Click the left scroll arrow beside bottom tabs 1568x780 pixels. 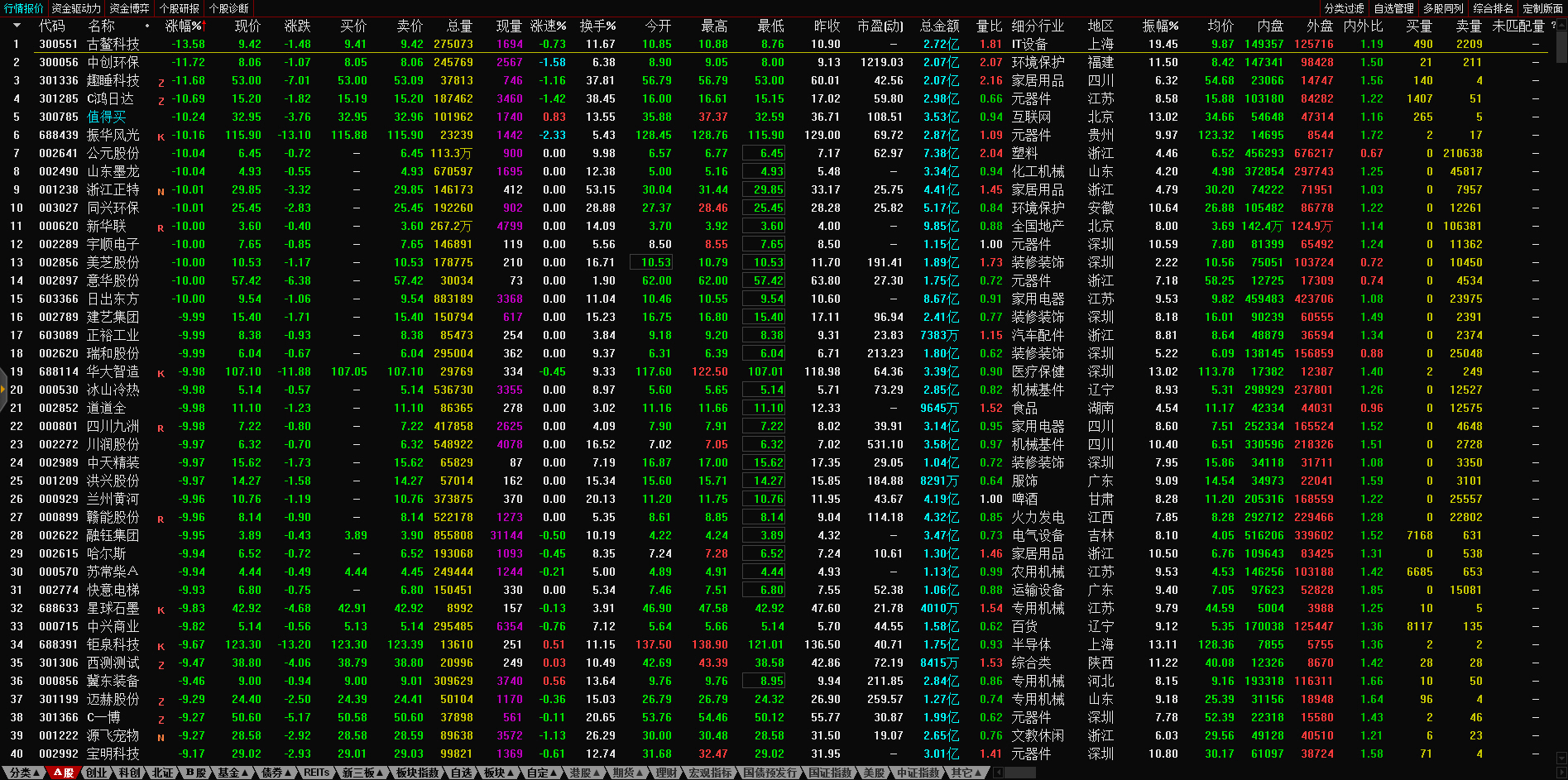pos(999,773)
